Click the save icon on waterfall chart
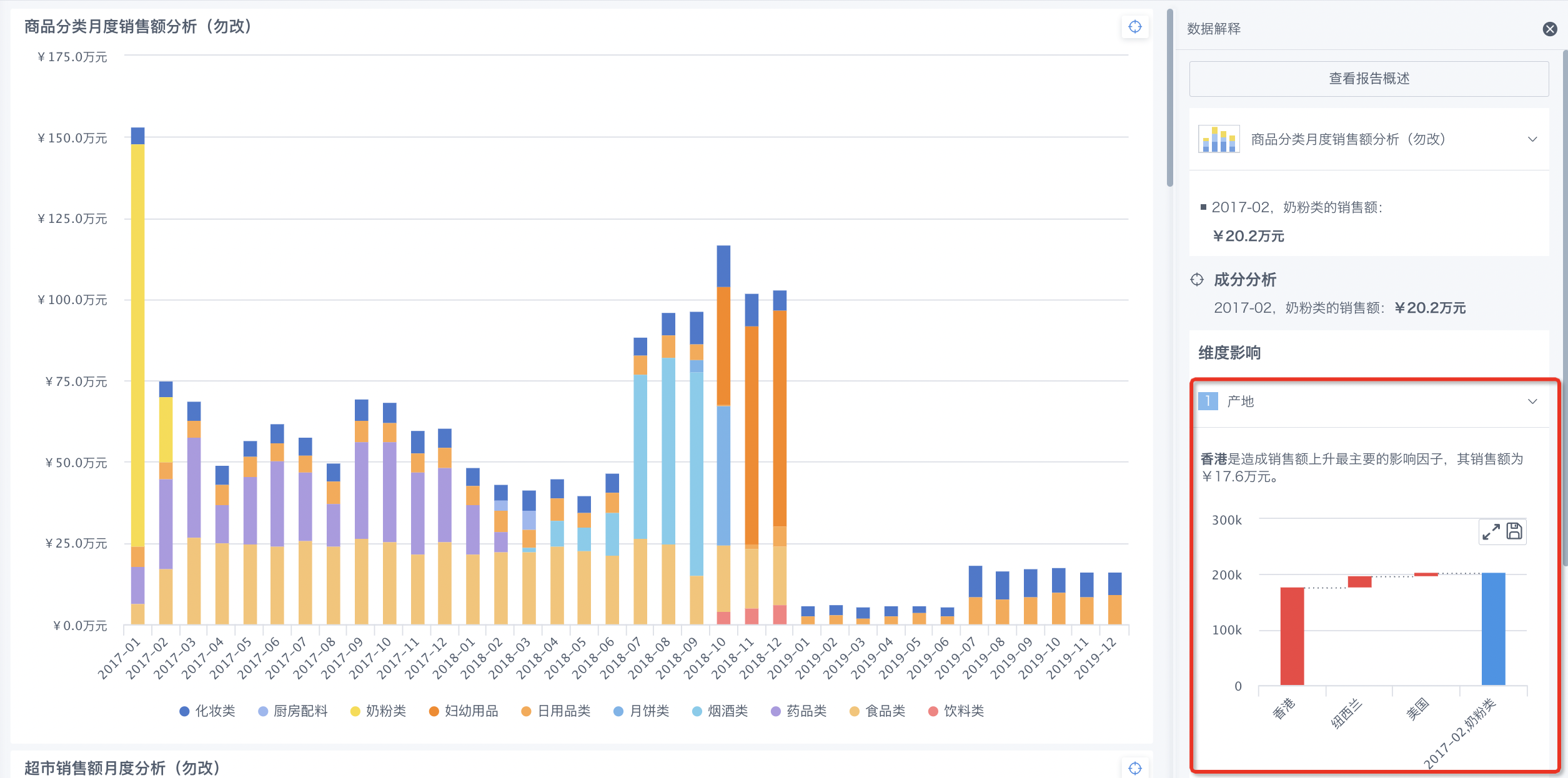Screen dimensions: 1568x778 click(1514, 531)
